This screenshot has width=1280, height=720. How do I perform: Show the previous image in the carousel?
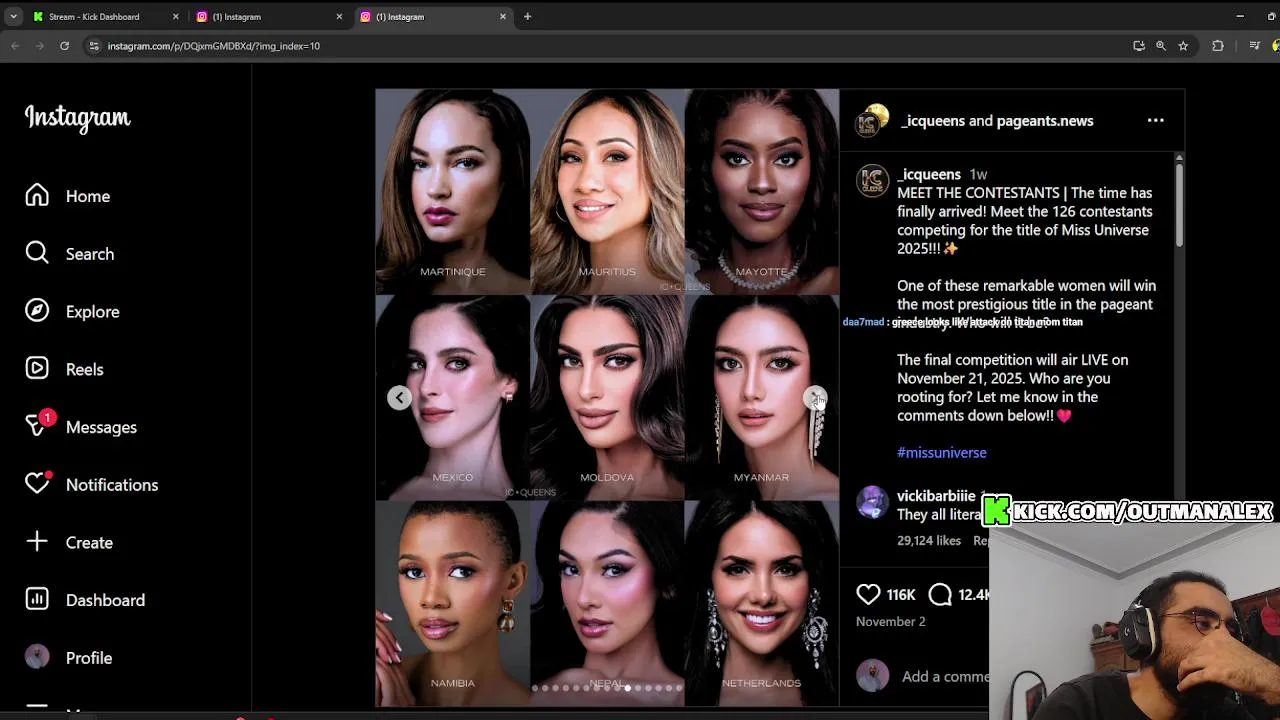[399, 398]
